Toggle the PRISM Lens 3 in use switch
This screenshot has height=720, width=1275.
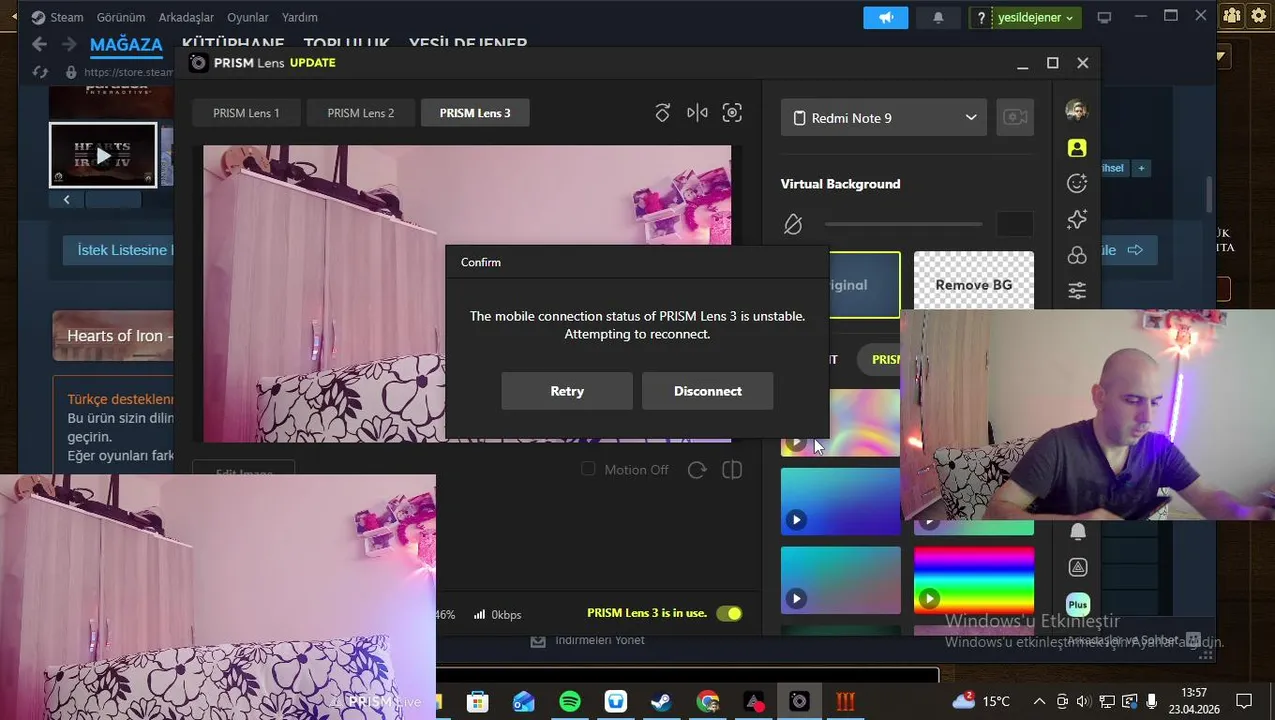(x=729, y=614)
